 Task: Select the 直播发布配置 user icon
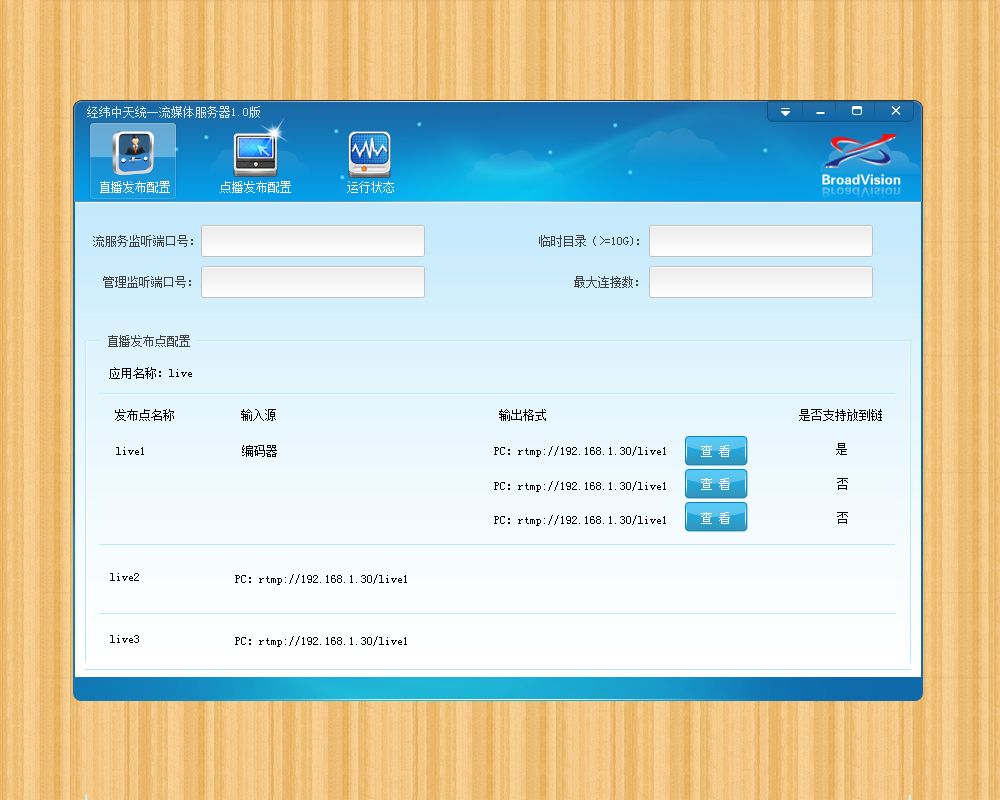131,151
